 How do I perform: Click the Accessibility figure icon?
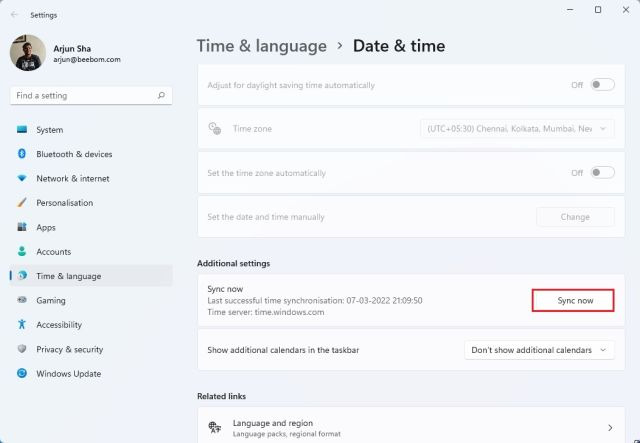pyautogui.click(x=22, y=324)
